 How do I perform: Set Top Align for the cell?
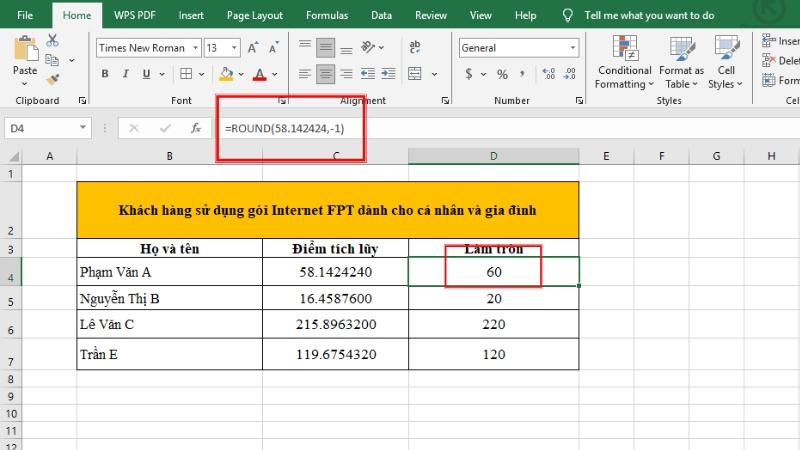tap(305, 47)
